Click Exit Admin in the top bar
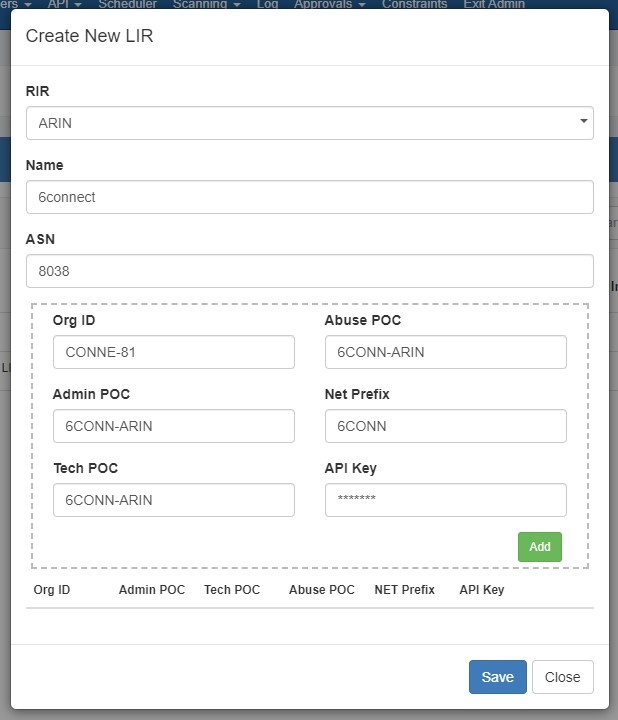This screenshot has height=720, width=618. pos(493,4)
